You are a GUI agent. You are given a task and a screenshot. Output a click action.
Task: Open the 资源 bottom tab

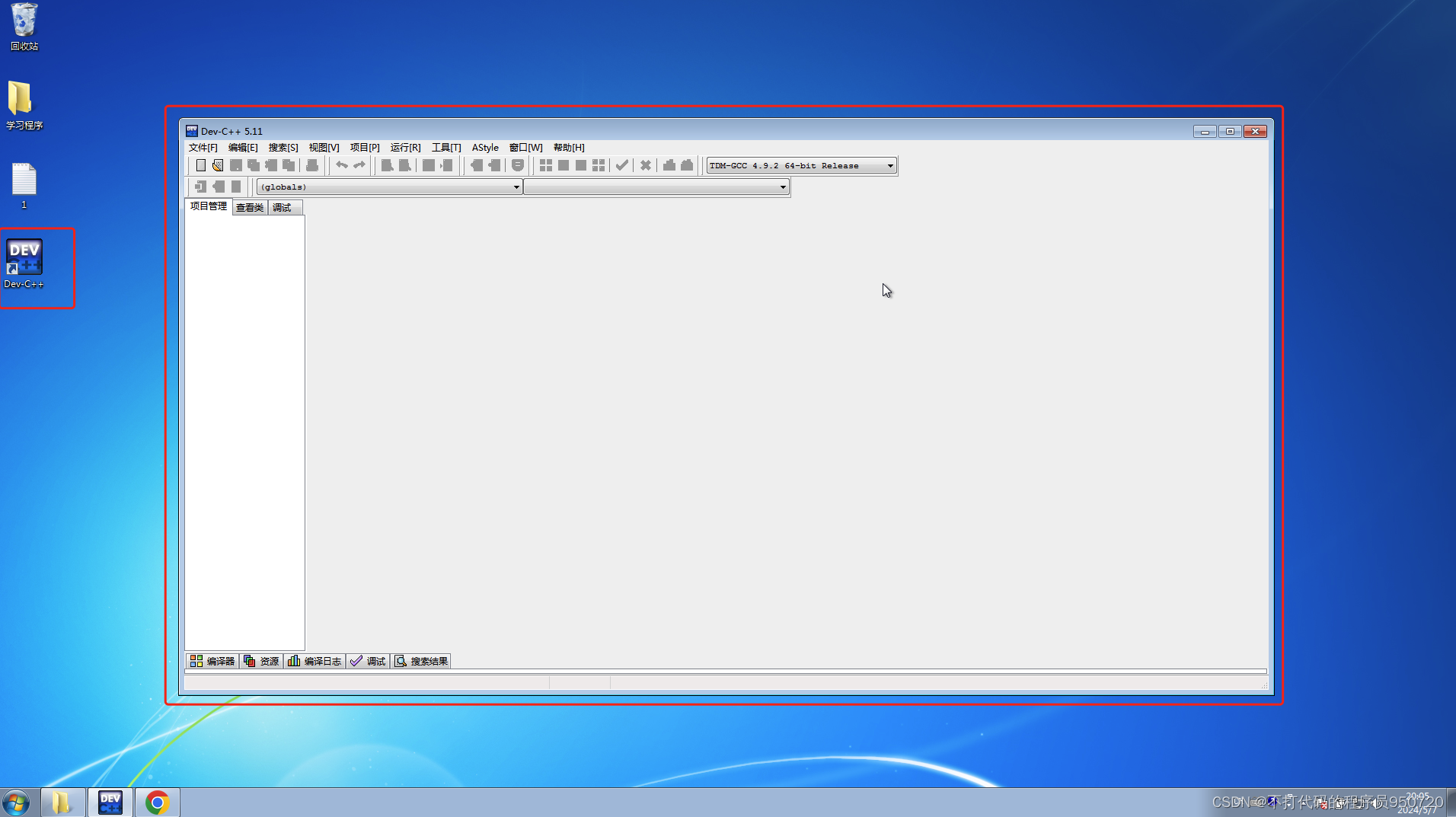pos(261,661)
